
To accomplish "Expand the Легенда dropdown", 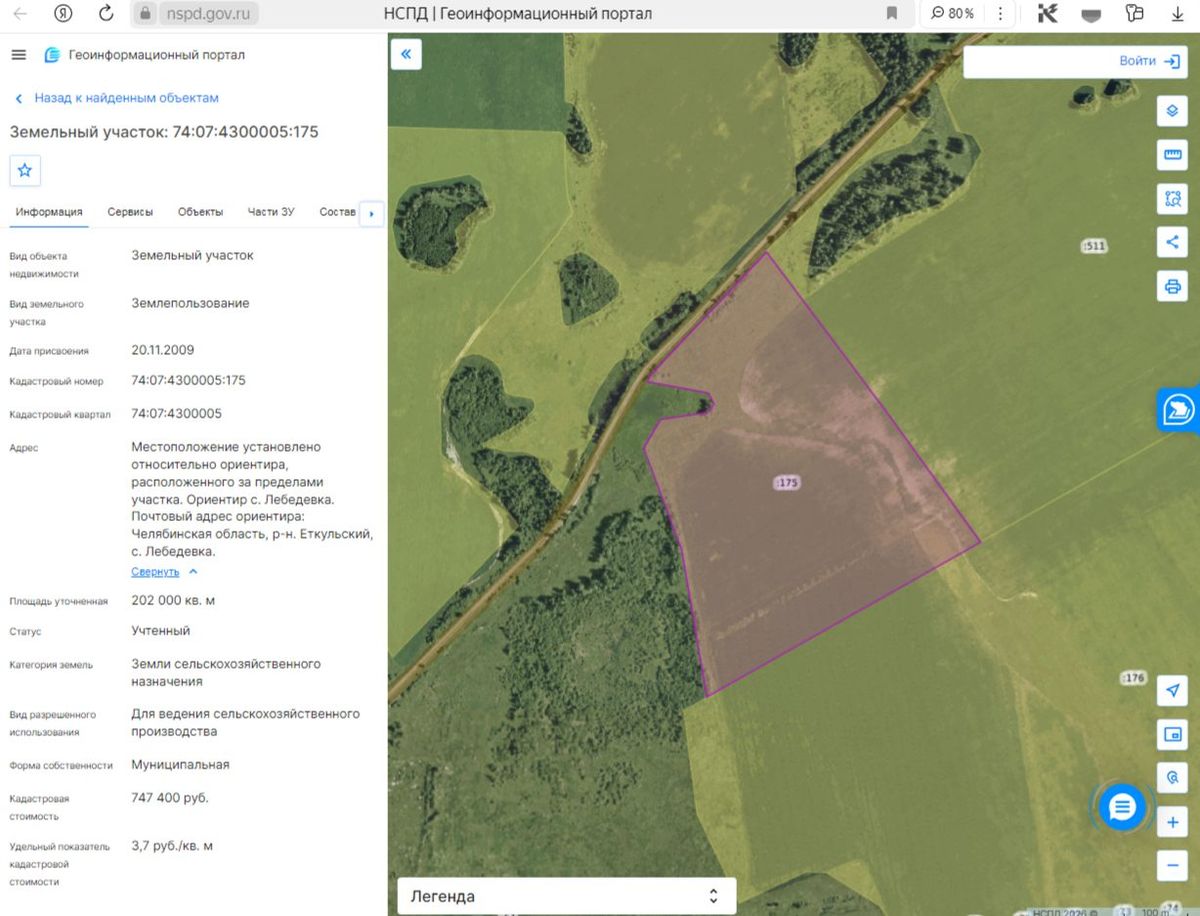I will pyautogui.click(x=566, y=896).
